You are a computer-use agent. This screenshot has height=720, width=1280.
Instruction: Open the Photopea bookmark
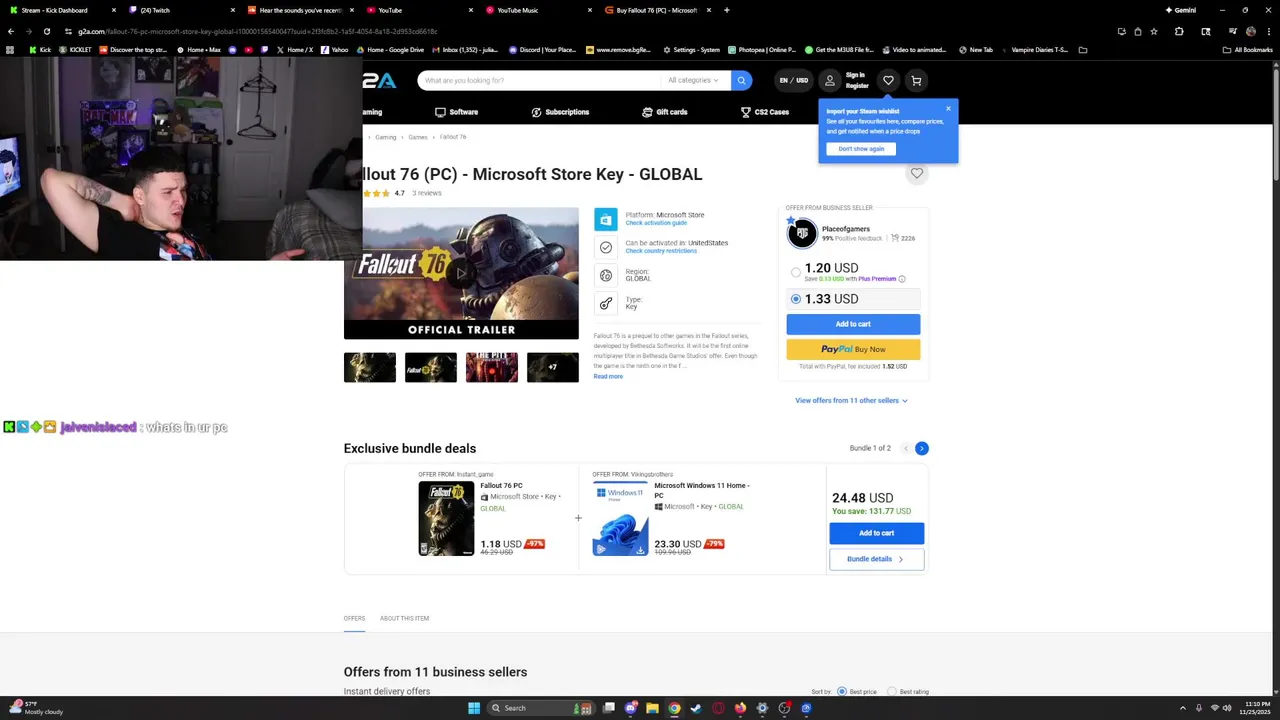click(763, 49)
